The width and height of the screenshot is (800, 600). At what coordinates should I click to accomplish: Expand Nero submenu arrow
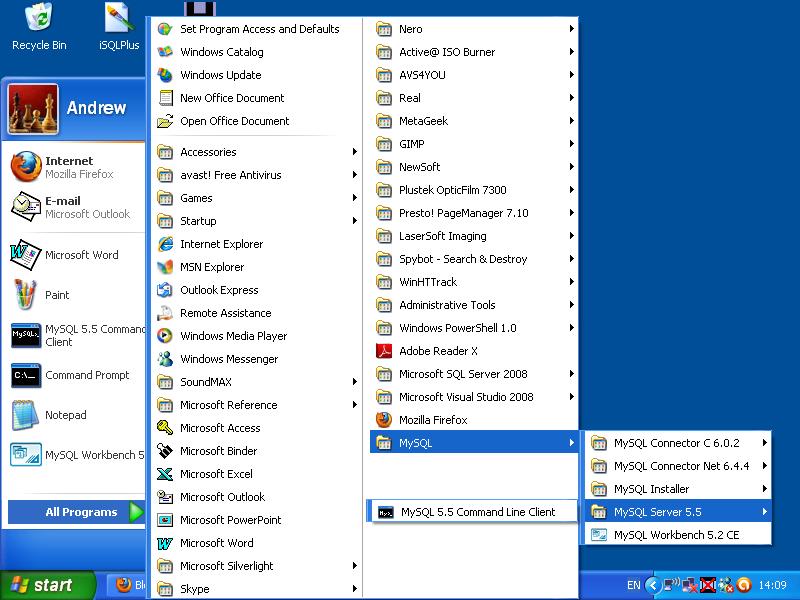pyautogui.click(x=571, y=29)
